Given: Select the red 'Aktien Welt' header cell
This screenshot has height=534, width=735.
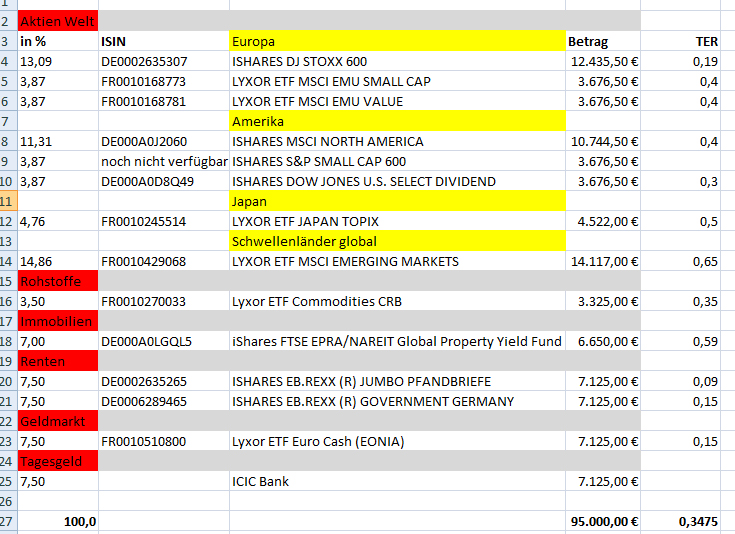Looking at the screenshot, I should pos(58,21).
